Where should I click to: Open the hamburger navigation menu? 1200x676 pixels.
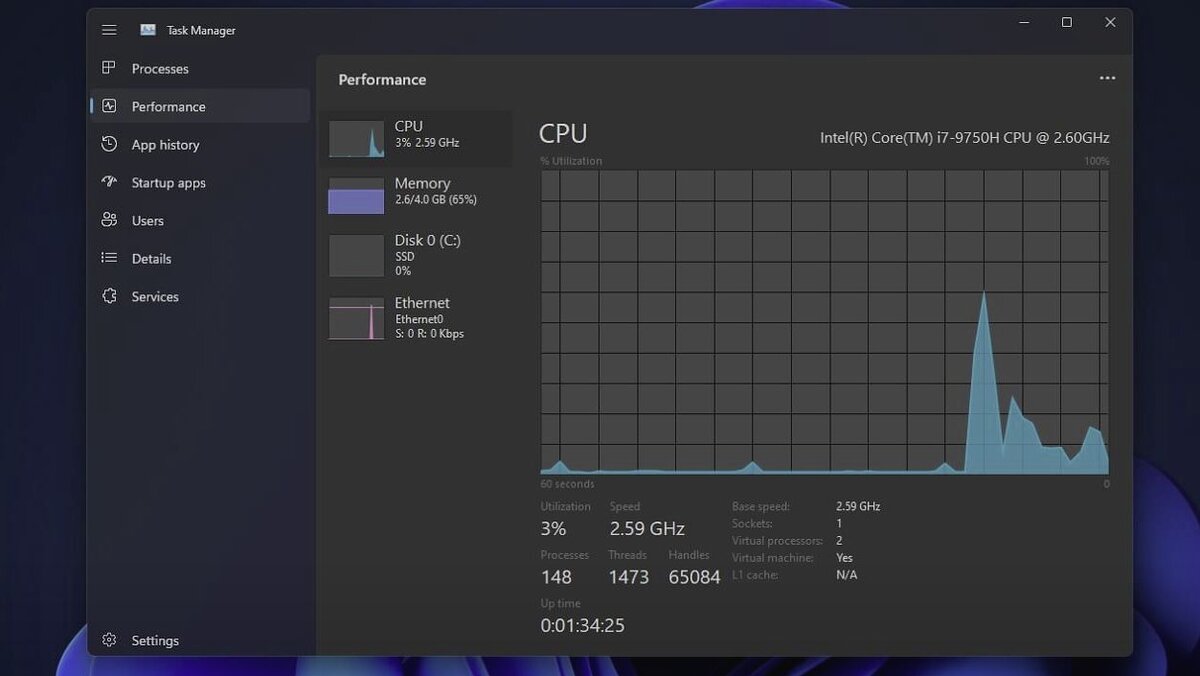[109, 30]
